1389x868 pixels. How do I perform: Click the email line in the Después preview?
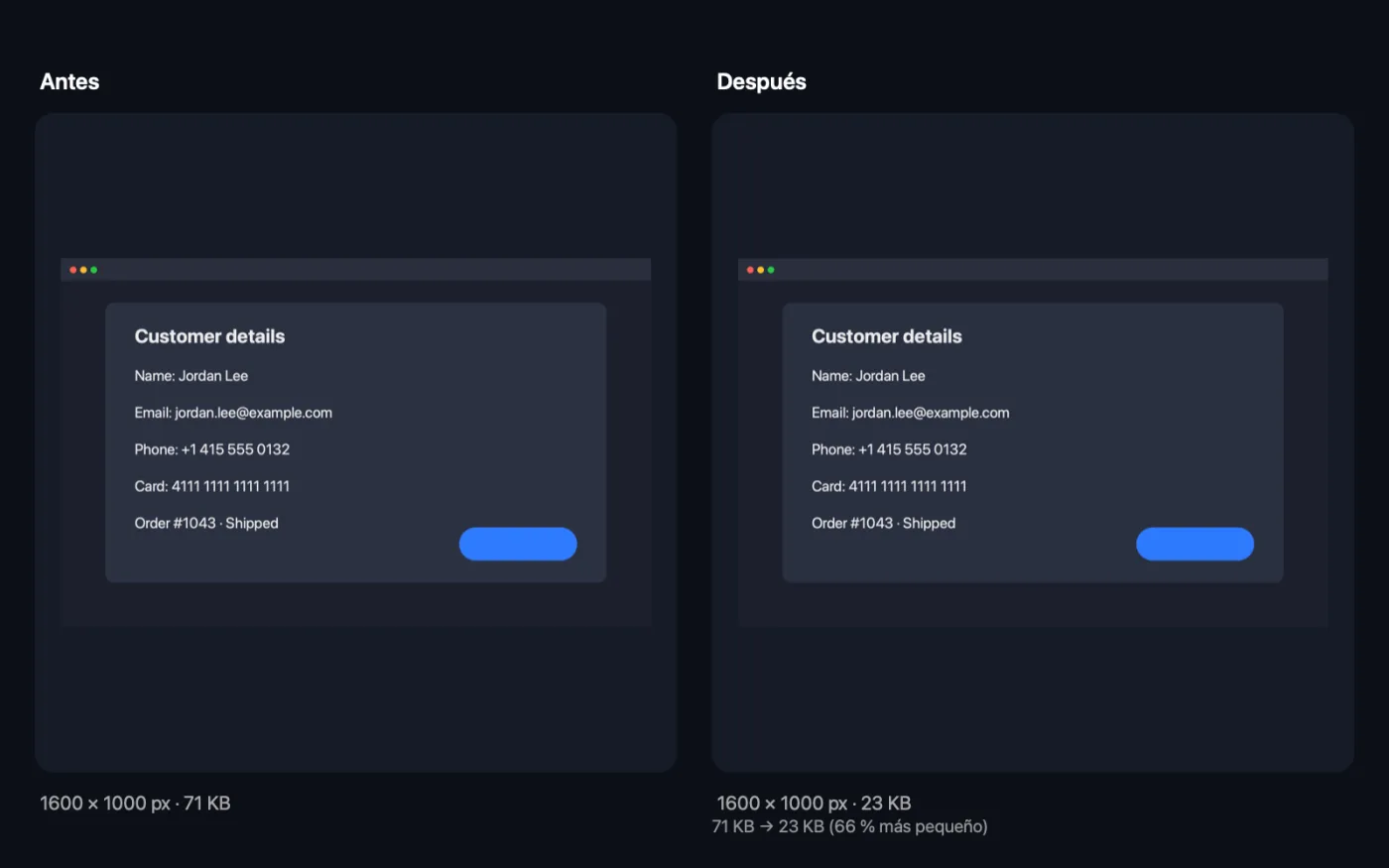tap(911, 413)
